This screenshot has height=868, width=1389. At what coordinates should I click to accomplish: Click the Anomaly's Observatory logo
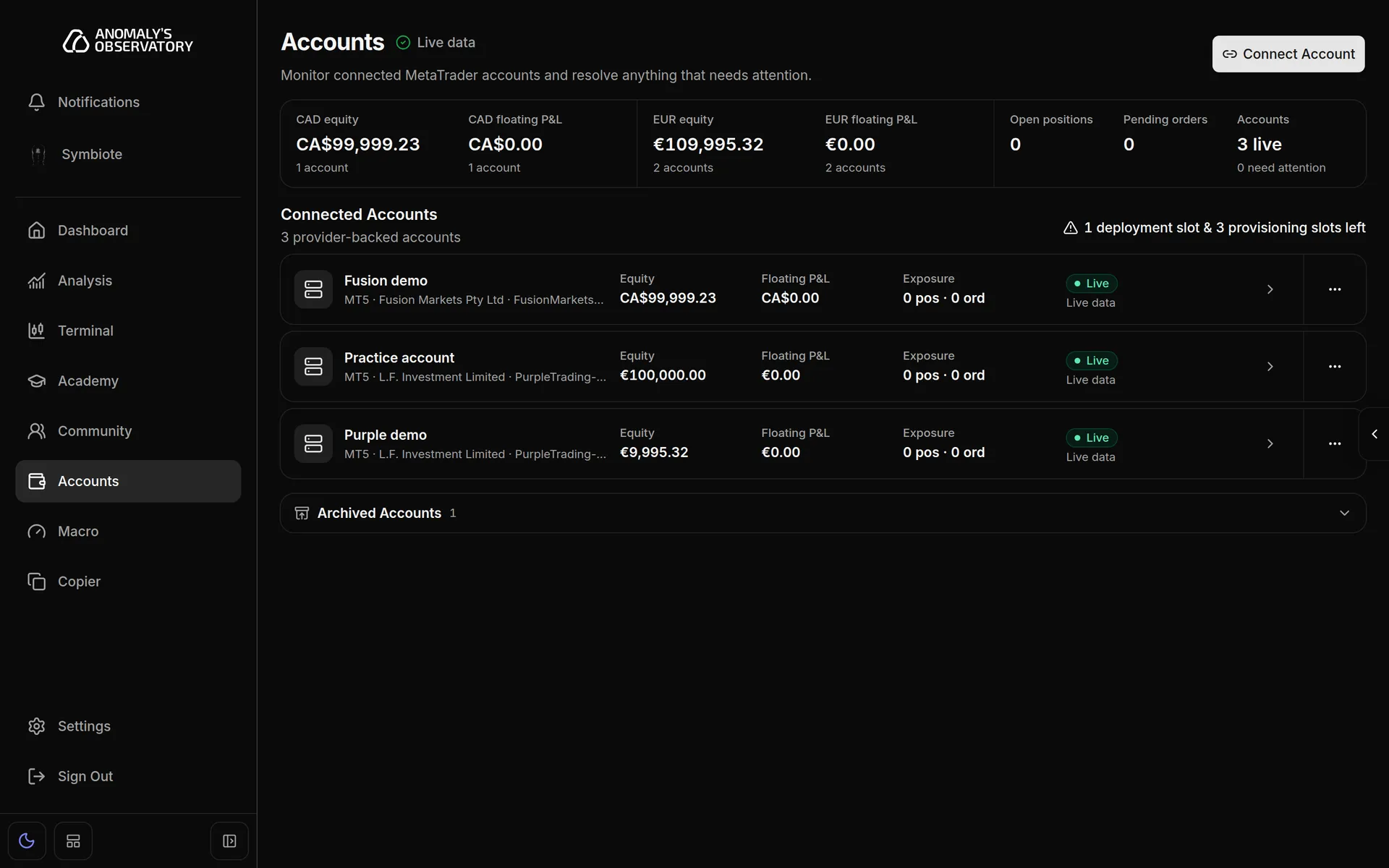(x=128, y=41)
